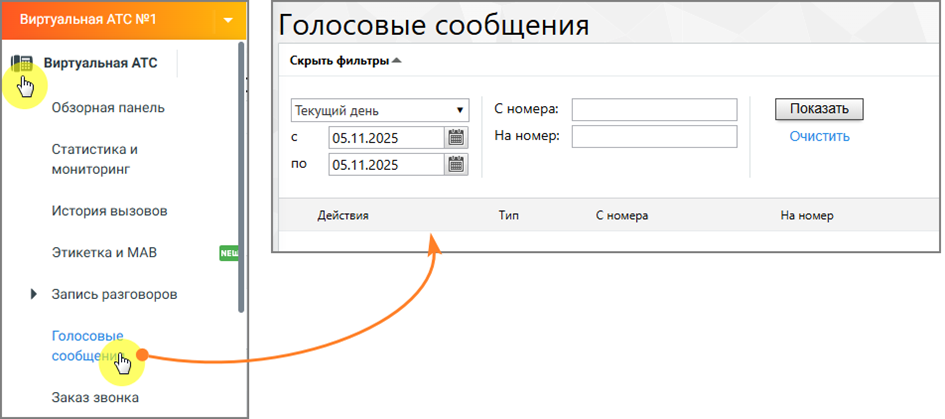
Task: Open calendar picker for the 'с' date
Action: [x=456, y=138]
